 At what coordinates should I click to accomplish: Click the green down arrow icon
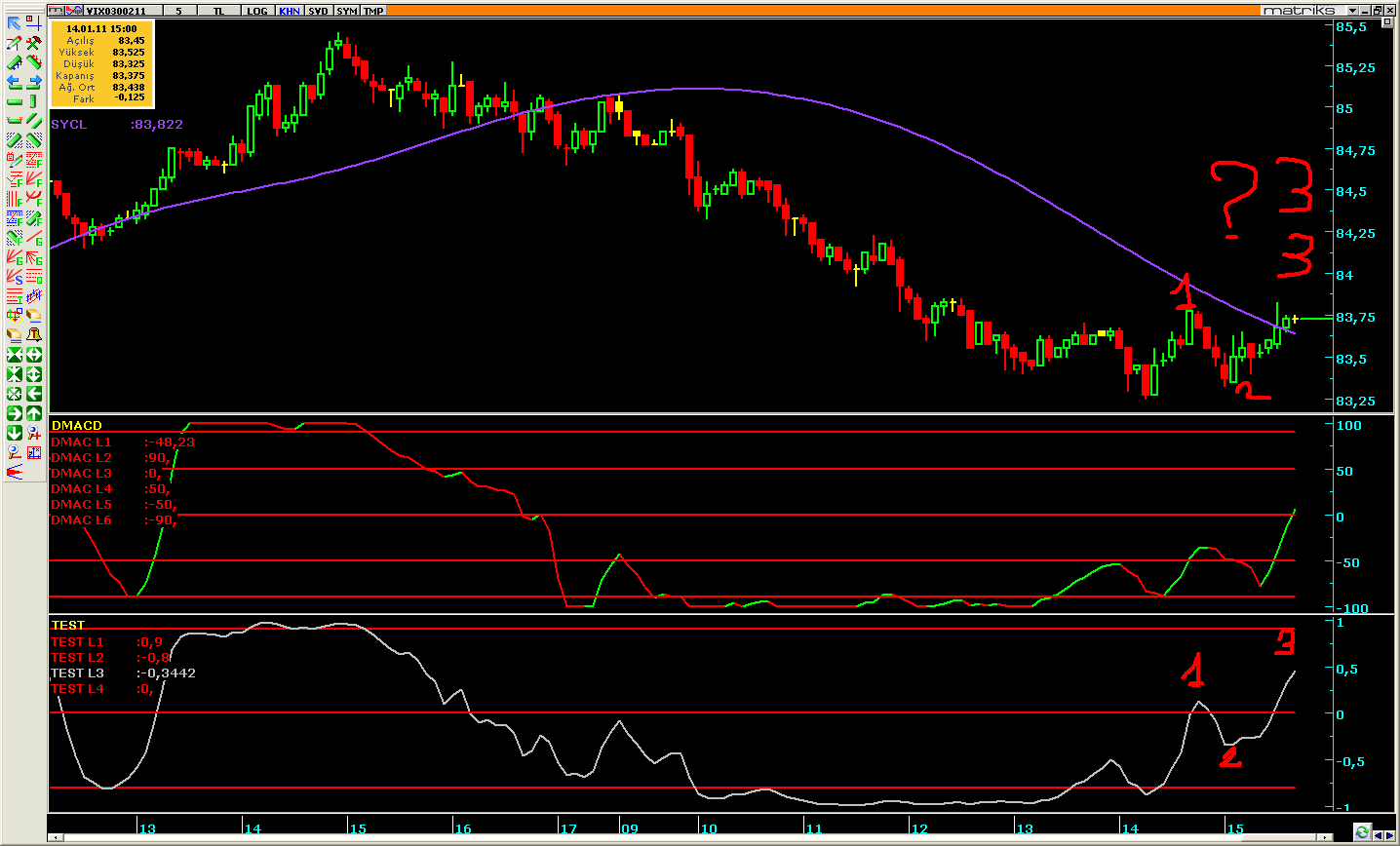pos(14,433)
